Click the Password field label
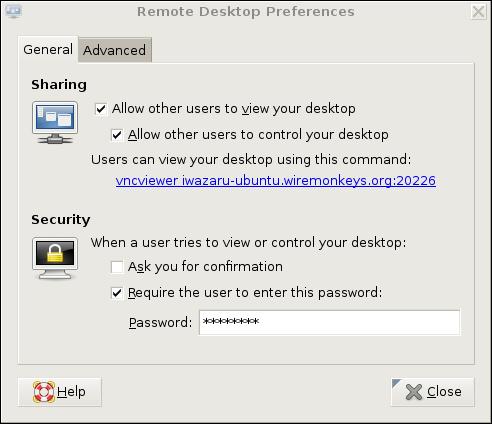492x424 pixels. tap(160, 323)
